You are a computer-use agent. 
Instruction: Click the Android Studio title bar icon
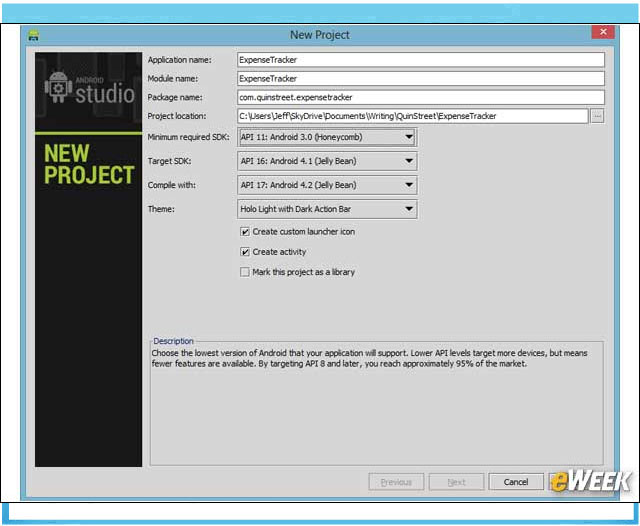[x=33, y=36]
